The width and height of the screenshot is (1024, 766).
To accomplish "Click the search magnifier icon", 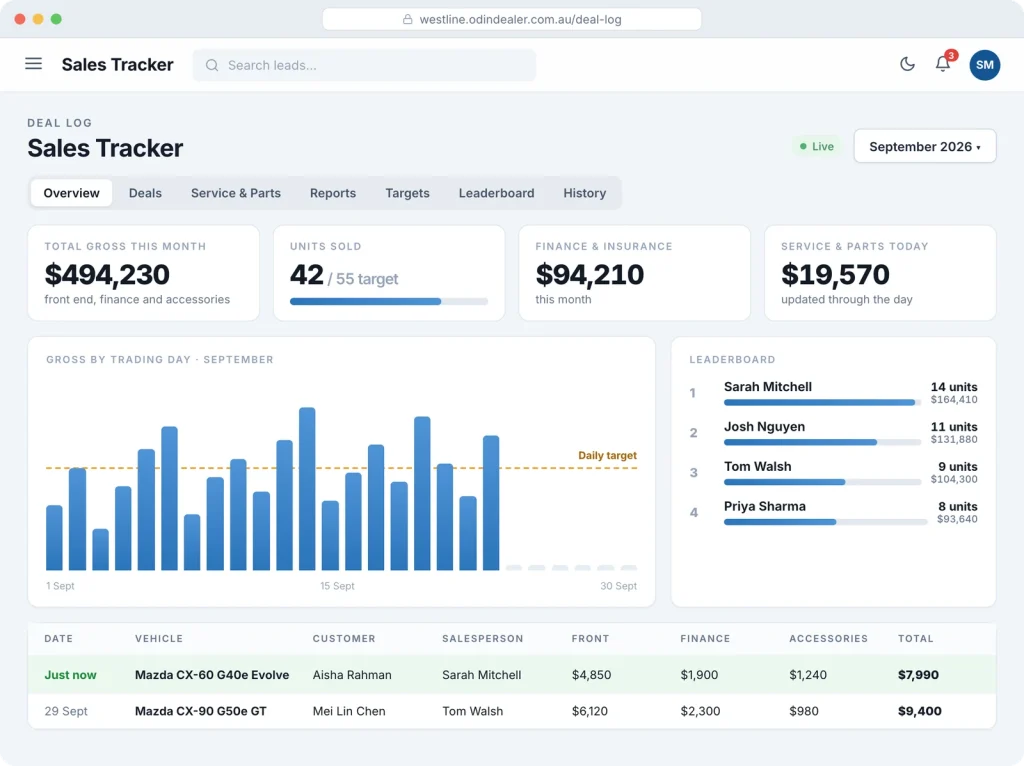I will tap(212, 65).
